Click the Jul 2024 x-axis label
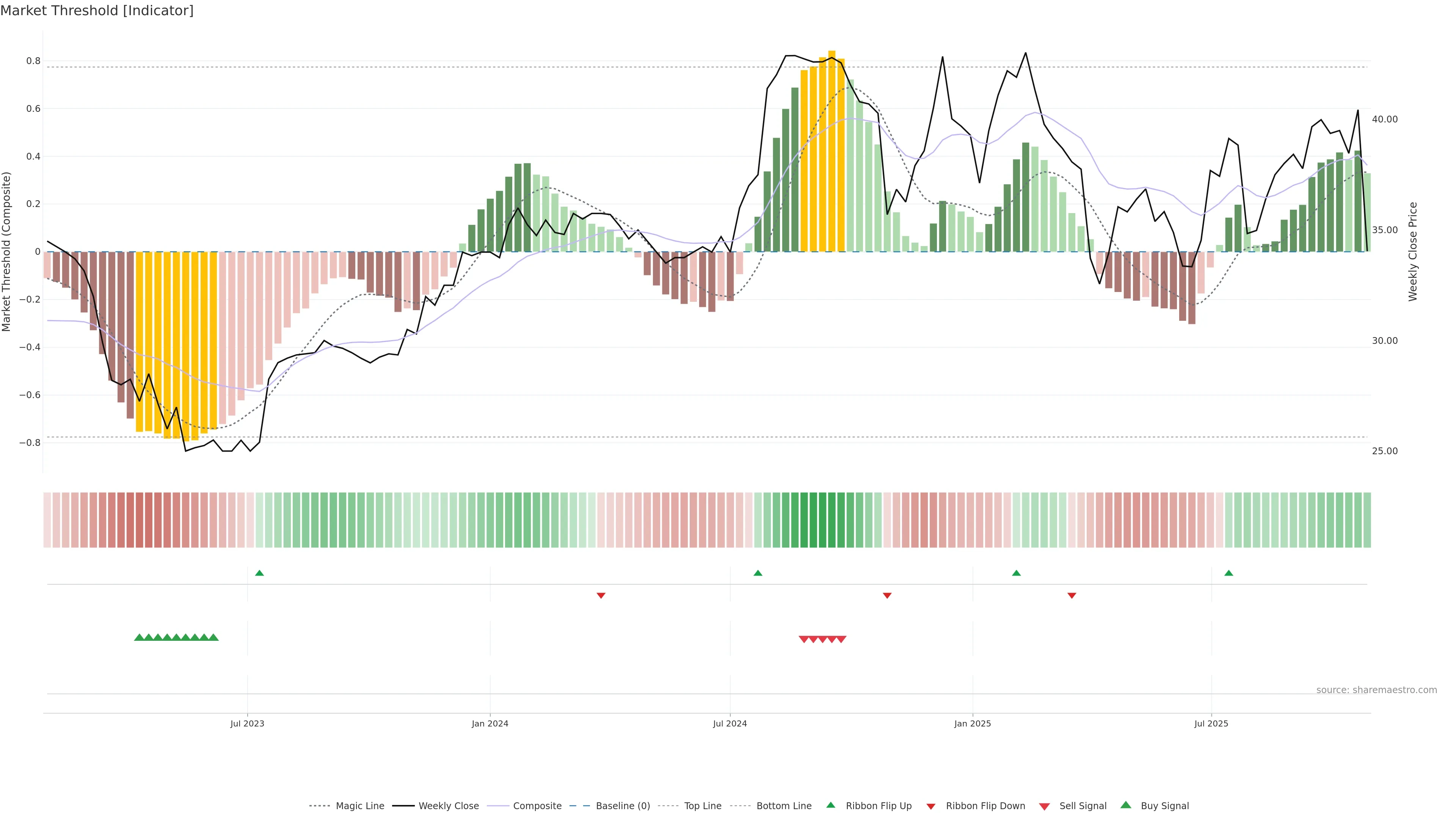Viewport: 1456px width, 819px height. [x=730, y=723]
